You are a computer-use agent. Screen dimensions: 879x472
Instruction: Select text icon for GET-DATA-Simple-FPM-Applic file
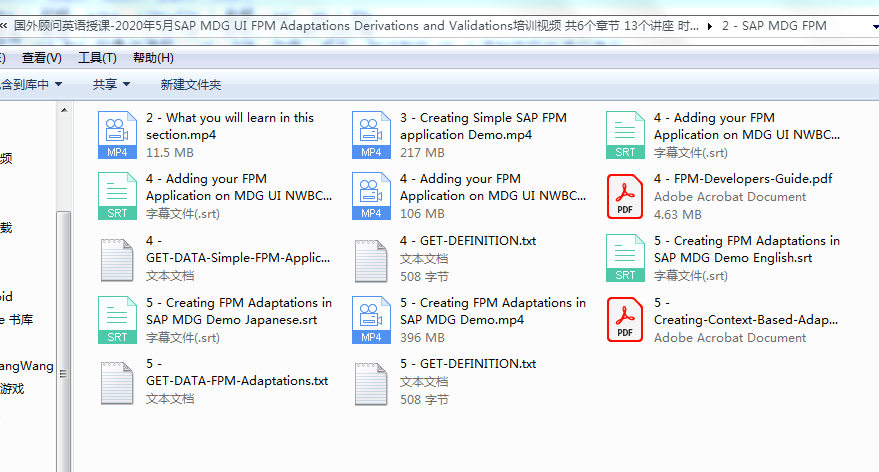117,260
